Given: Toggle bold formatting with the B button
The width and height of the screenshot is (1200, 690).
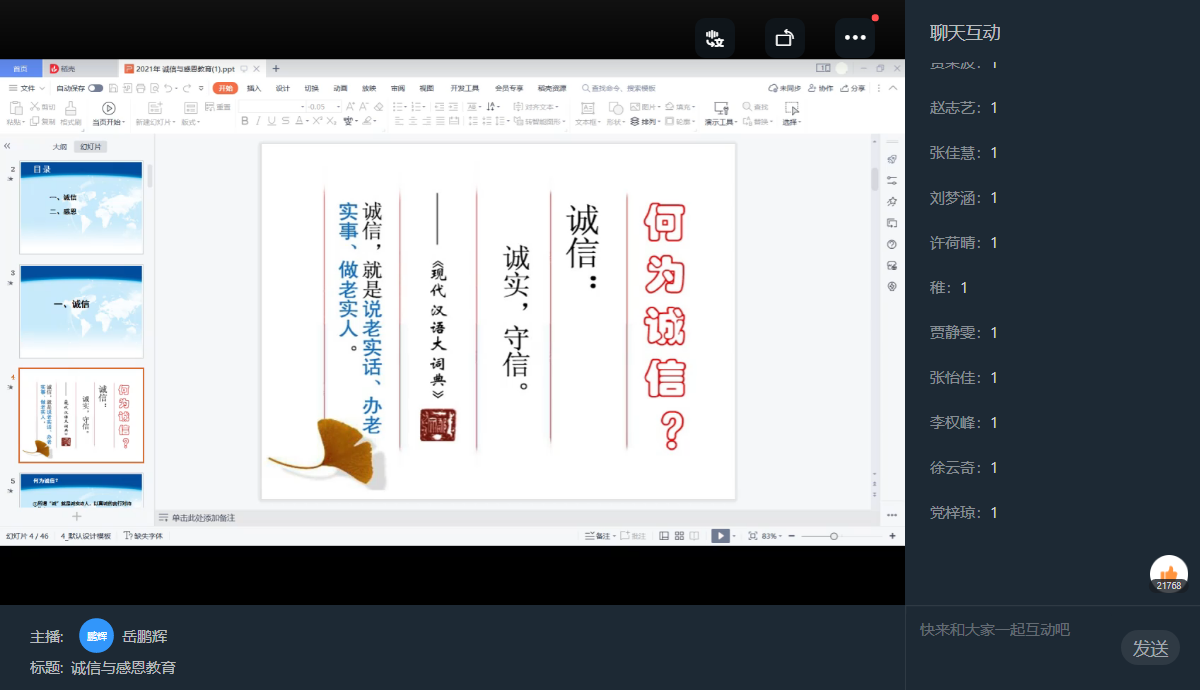Looking at the screenshot, I should coord(244,121).
